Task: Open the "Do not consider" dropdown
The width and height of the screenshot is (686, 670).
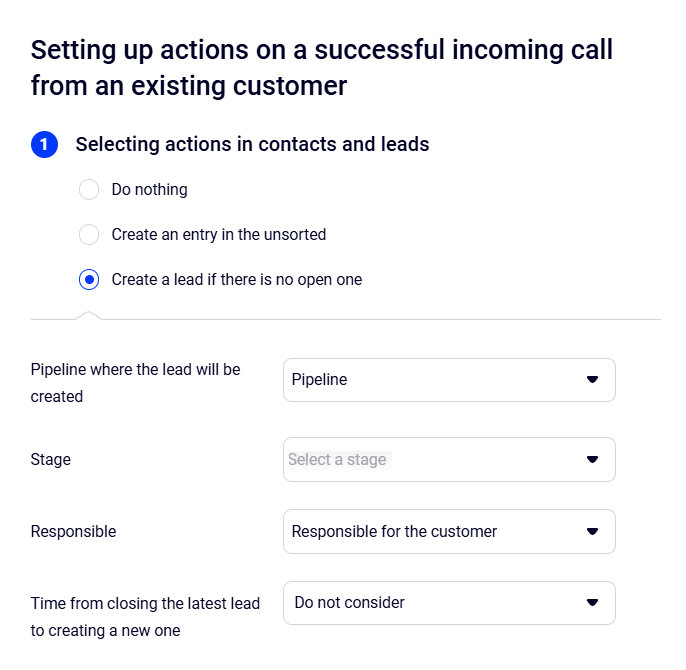Action: [x=448, y=603]
